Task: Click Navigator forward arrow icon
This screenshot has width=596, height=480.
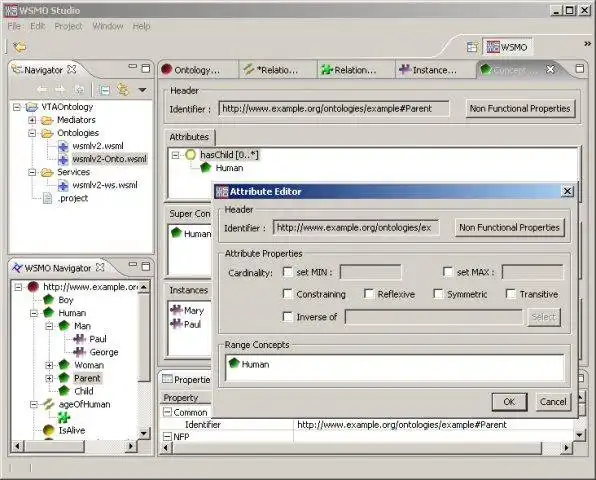Action: point(60,90)
